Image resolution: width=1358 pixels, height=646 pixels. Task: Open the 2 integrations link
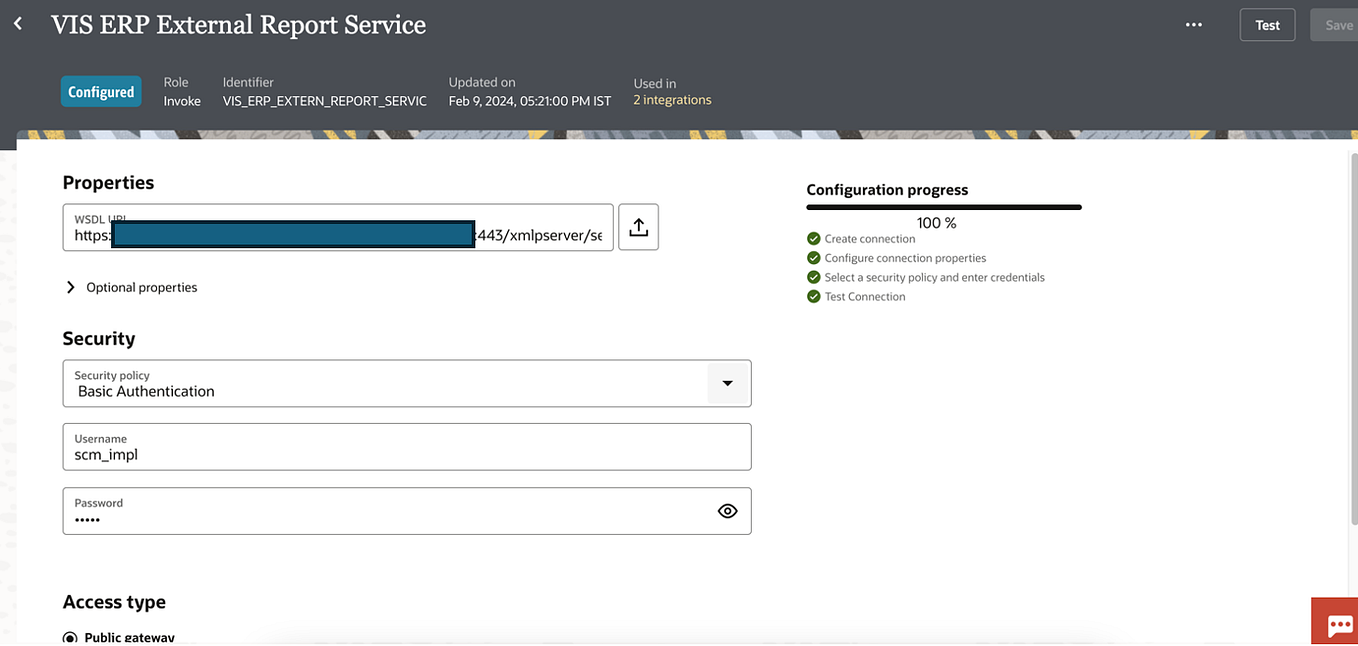672,99
